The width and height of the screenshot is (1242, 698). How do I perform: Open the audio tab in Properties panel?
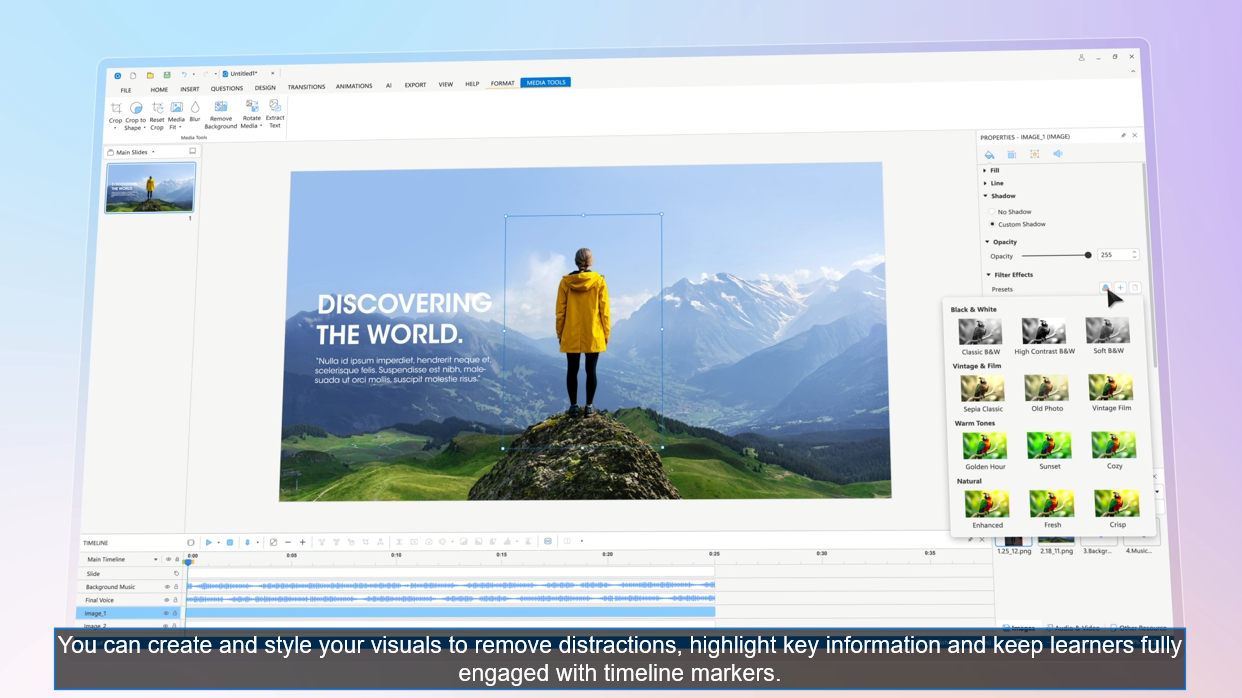pyautogui.click(x=1058, y=154)
